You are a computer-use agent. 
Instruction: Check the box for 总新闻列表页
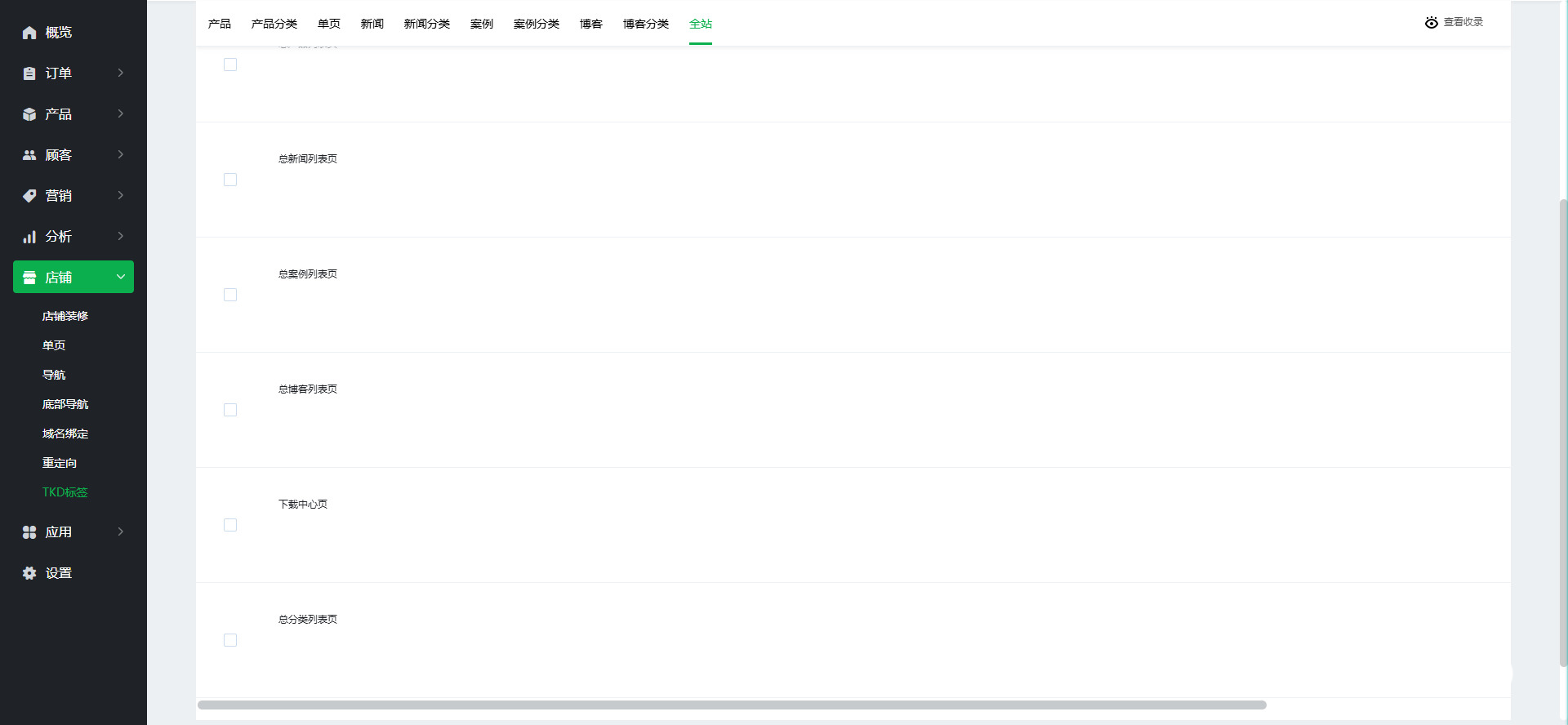(230, 180)
